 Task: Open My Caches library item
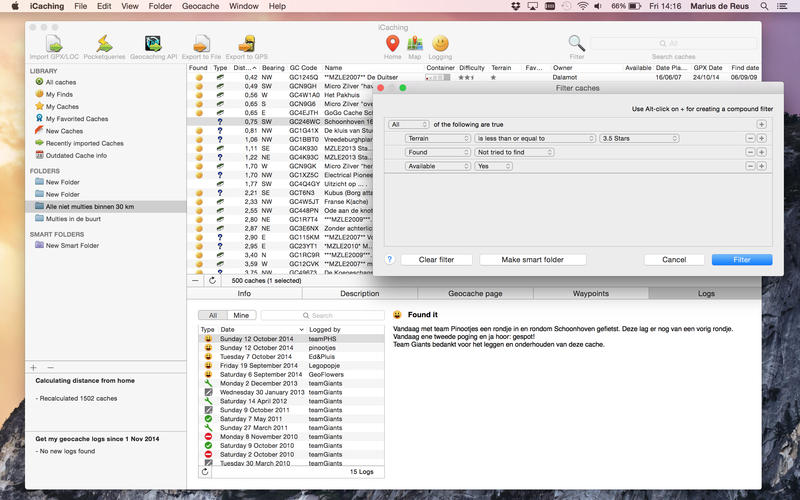62,107
